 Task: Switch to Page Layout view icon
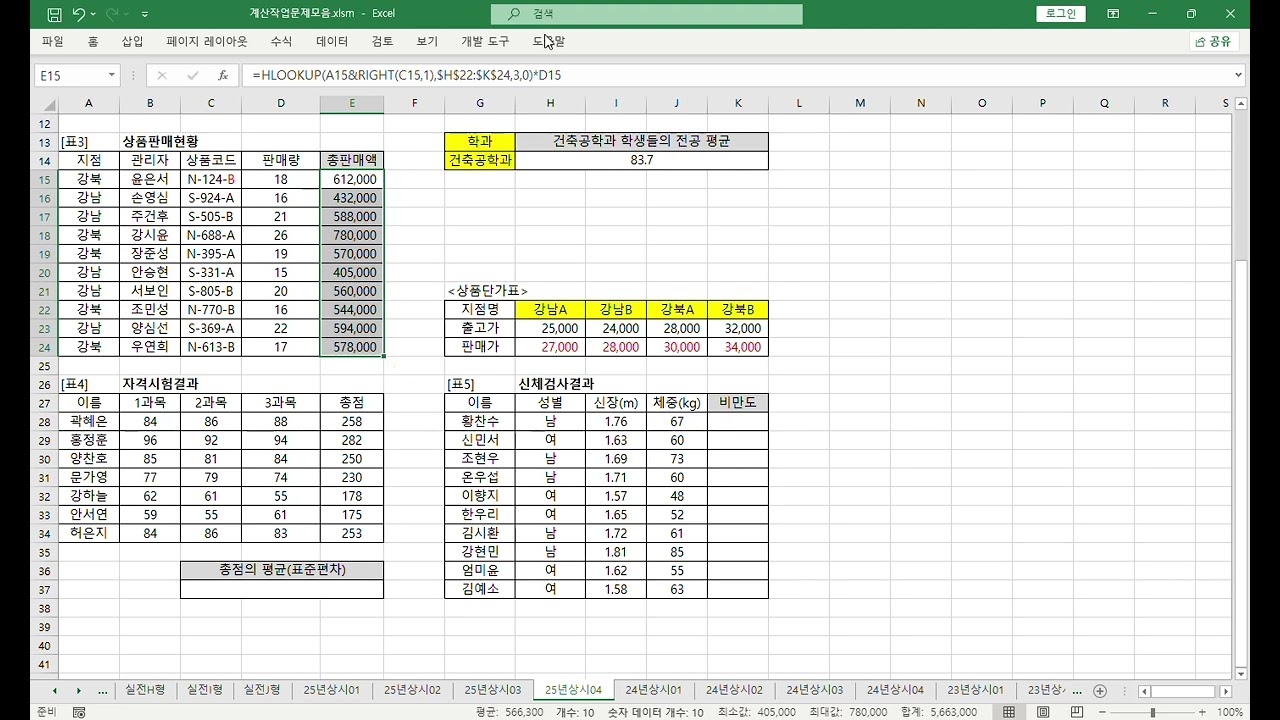tap(1042, 712)
